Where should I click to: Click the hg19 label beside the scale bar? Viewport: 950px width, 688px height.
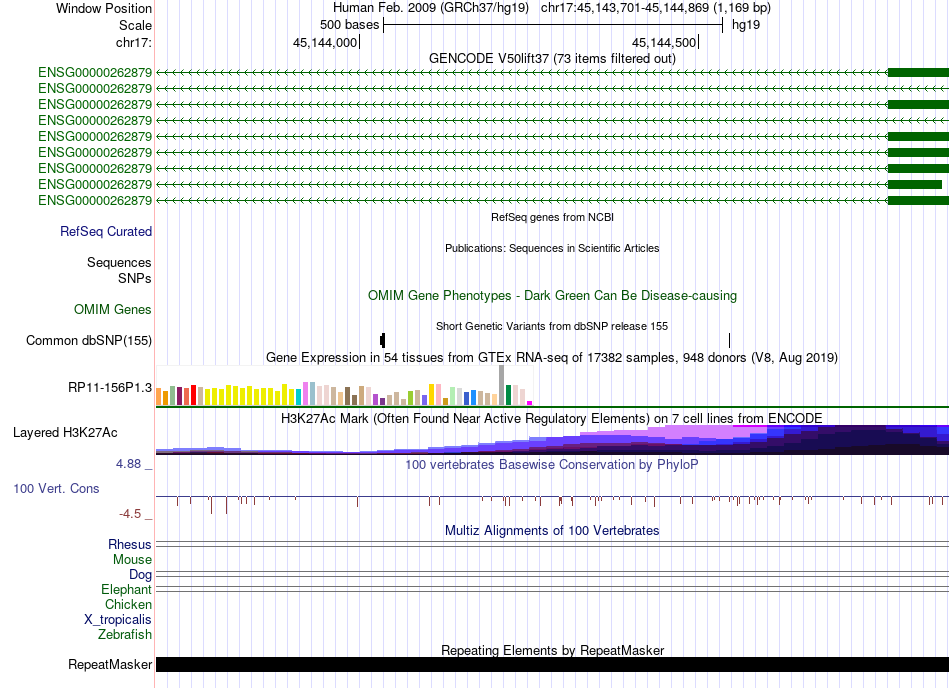point(746,25)
